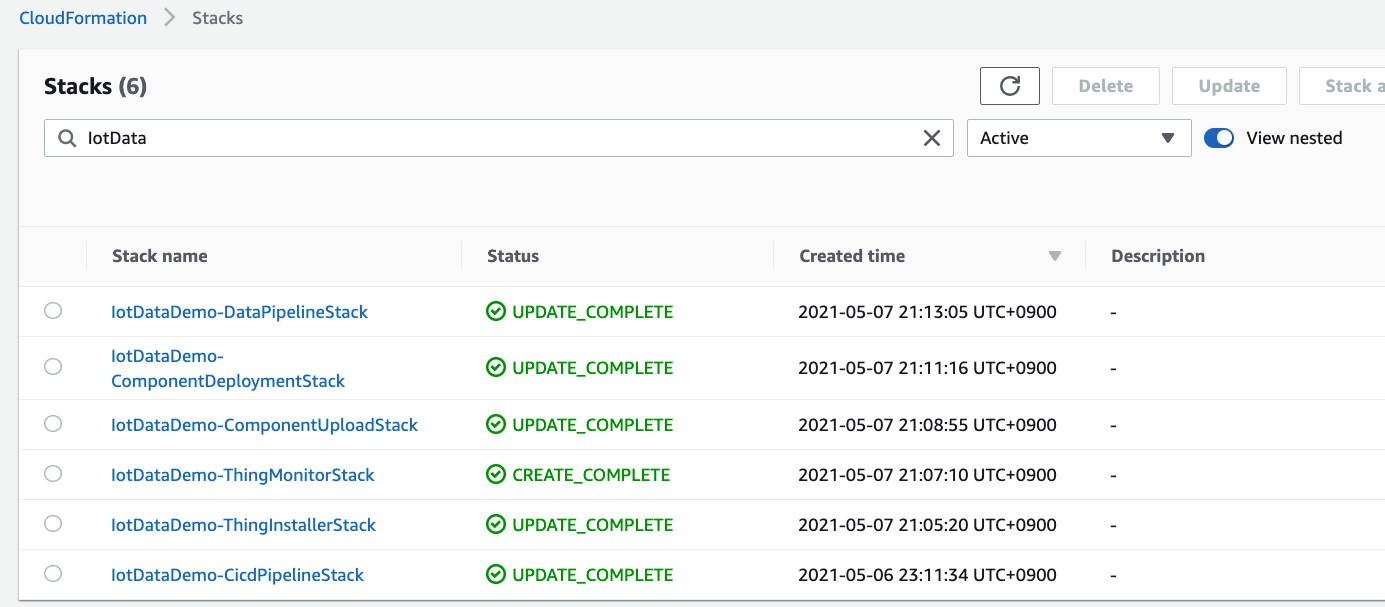Click the Update button
This screenshot has width=1385, height=607.
[1229, 86]
